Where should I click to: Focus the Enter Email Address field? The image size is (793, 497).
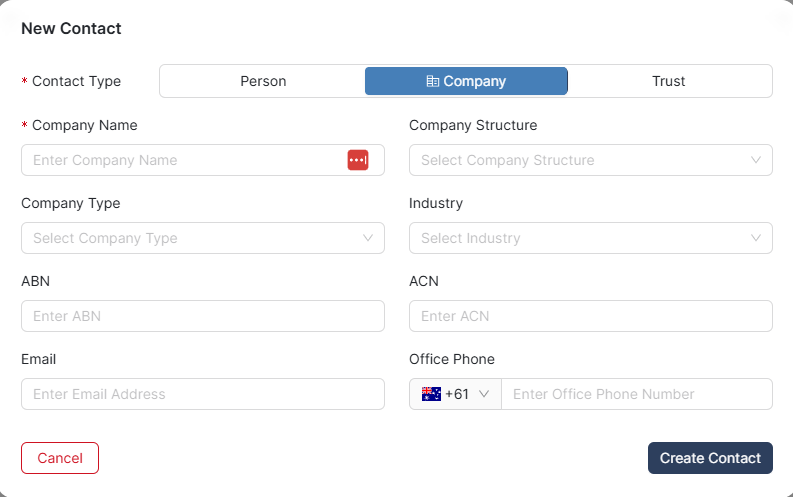point(203,394)
